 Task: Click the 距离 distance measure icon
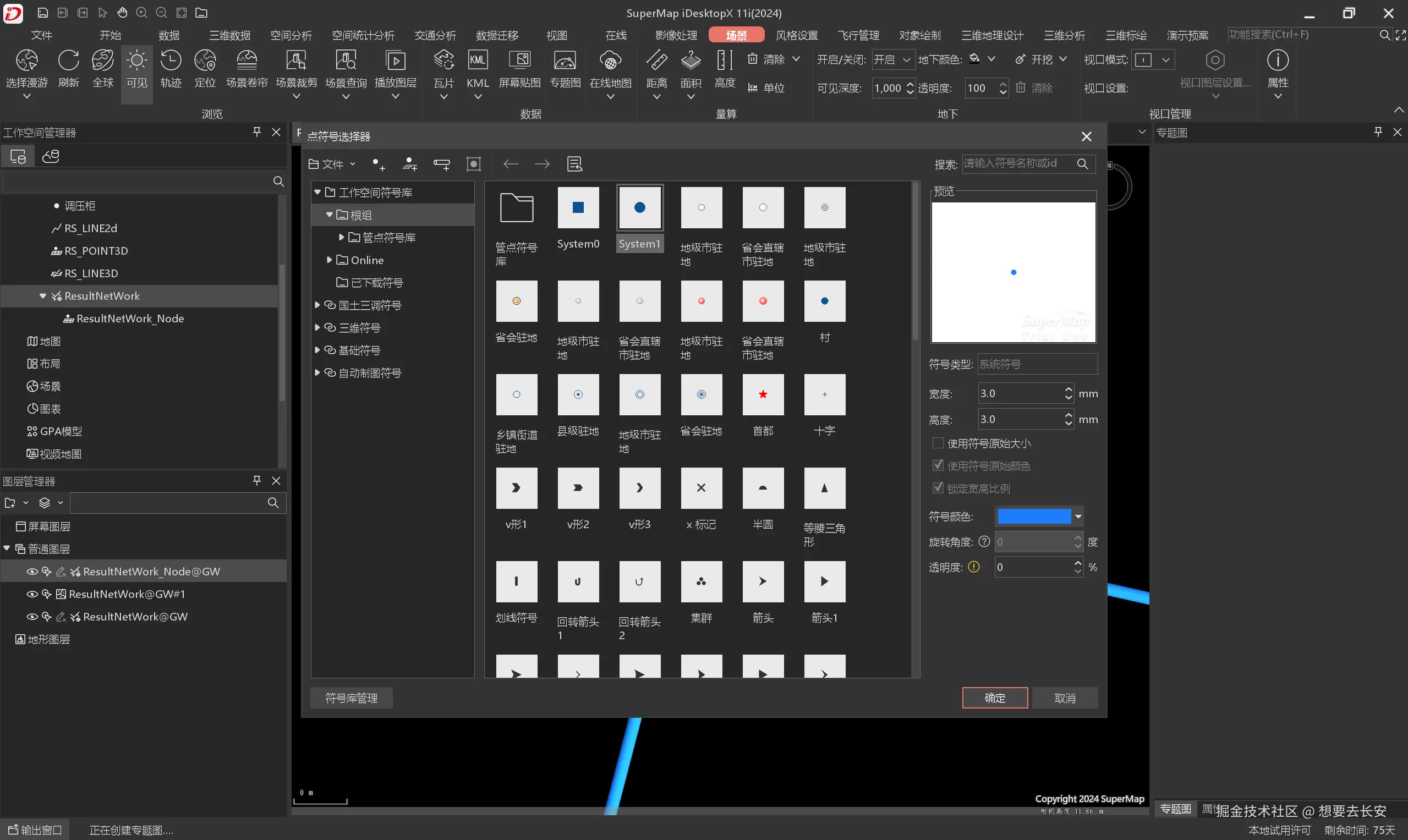coord(657,61)
